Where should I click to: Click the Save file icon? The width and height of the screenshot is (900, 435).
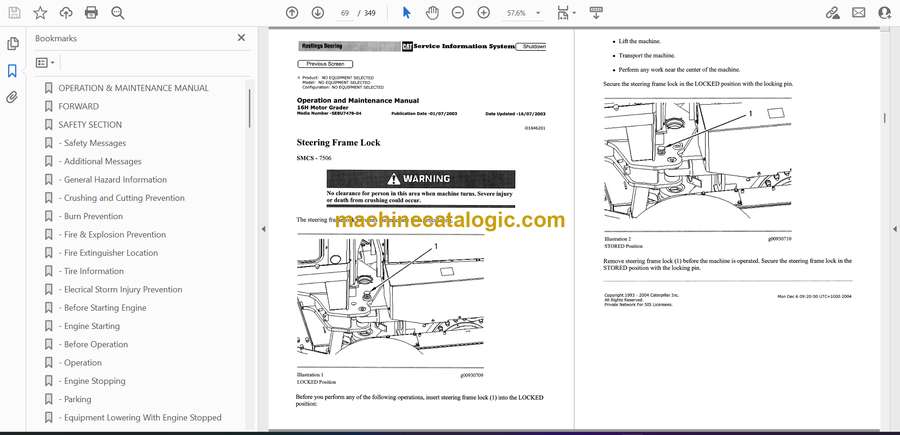(x=14, y=13)
